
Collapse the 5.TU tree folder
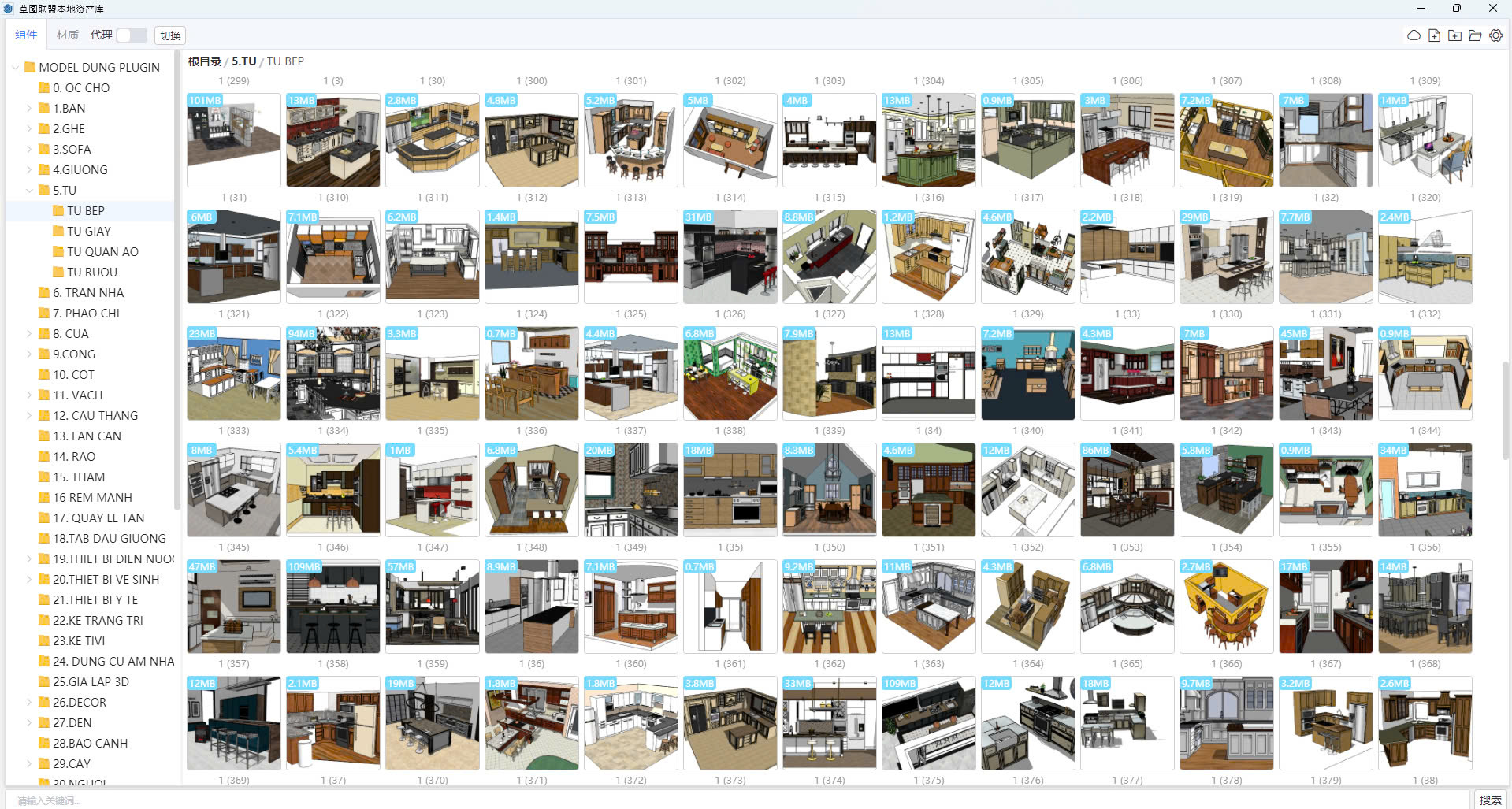(x=29, y=190)
